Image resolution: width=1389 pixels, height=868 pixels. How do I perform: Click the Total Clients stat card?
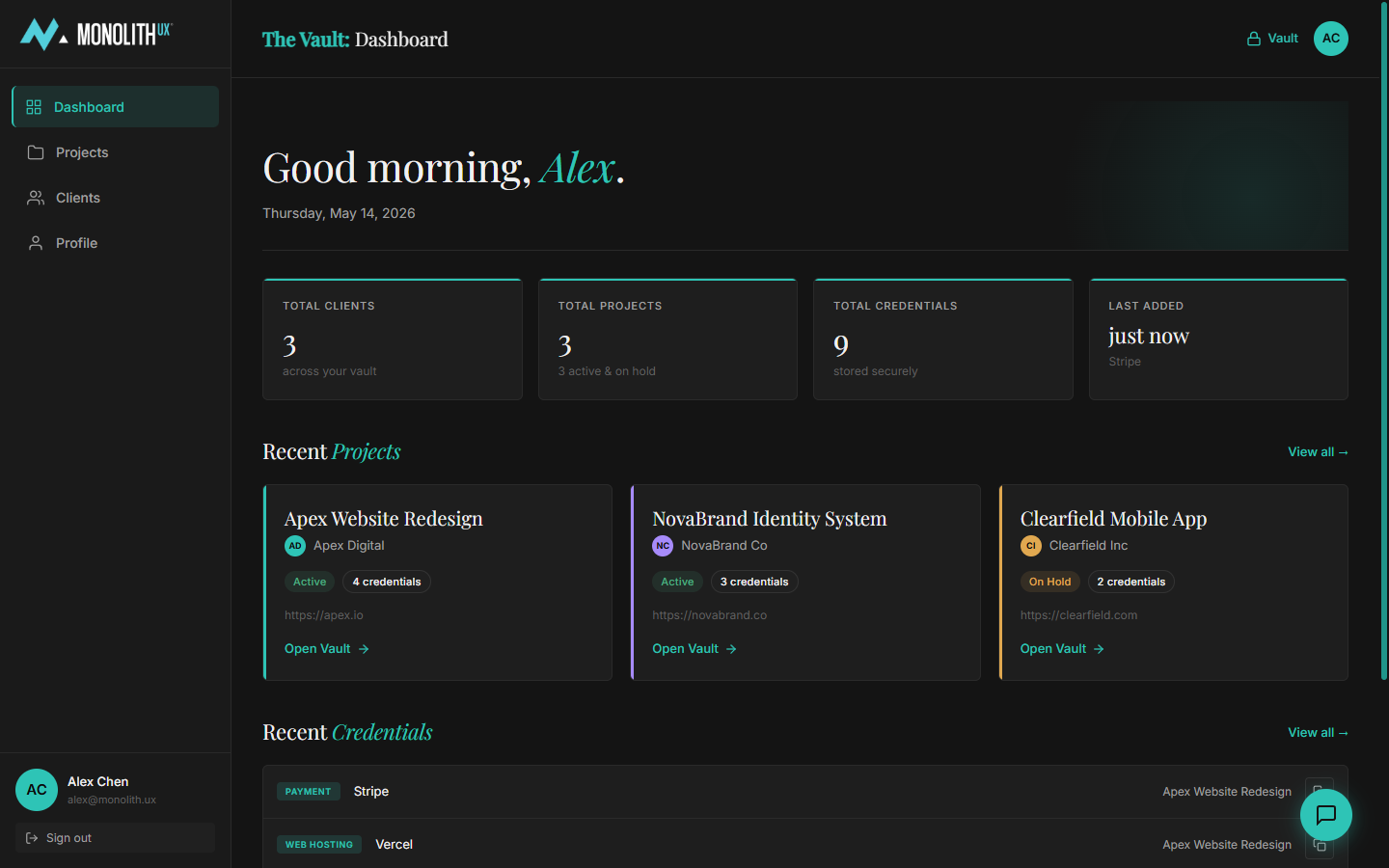click(x=393, y=339)
